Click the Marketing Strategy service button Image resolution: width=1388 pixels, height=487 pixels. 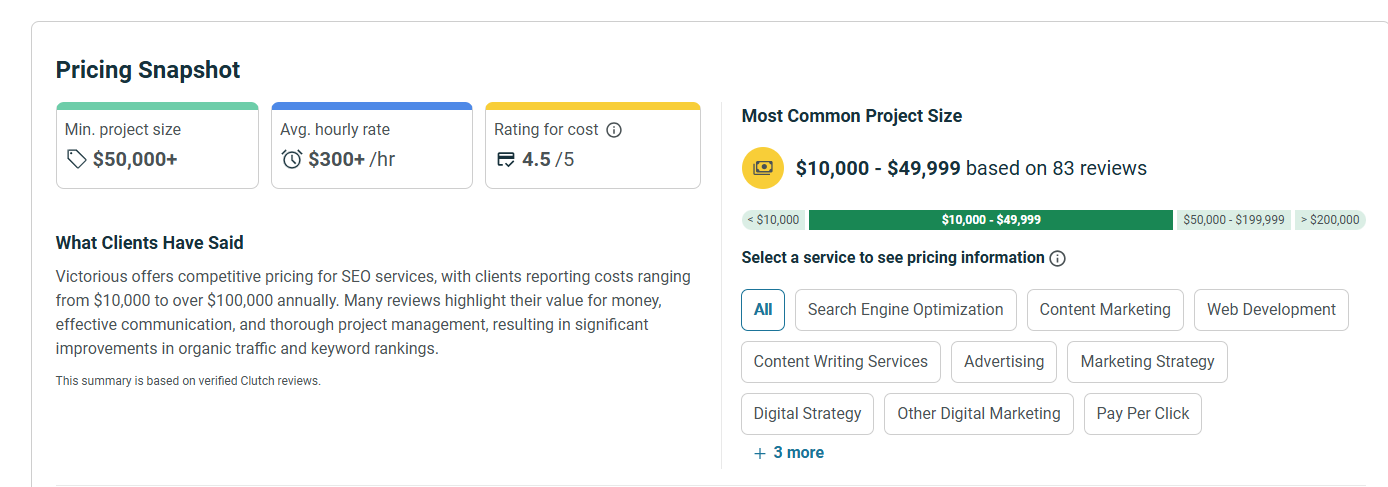coord(1147,362)
